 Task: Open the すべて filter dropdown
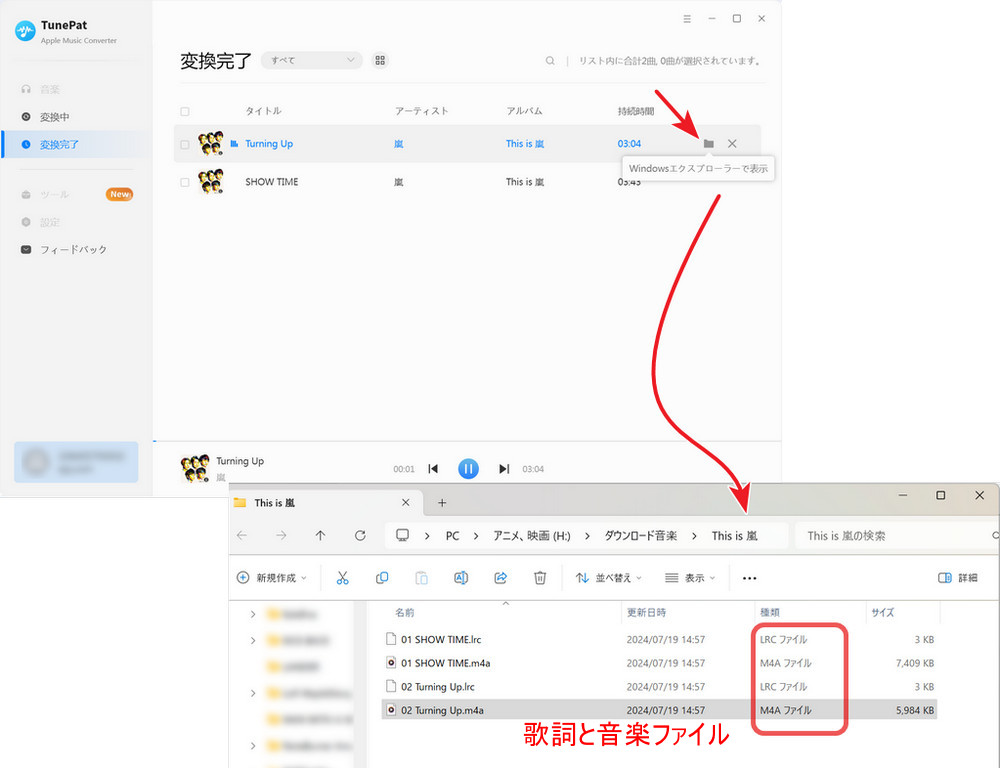click(x=312, y=61)
